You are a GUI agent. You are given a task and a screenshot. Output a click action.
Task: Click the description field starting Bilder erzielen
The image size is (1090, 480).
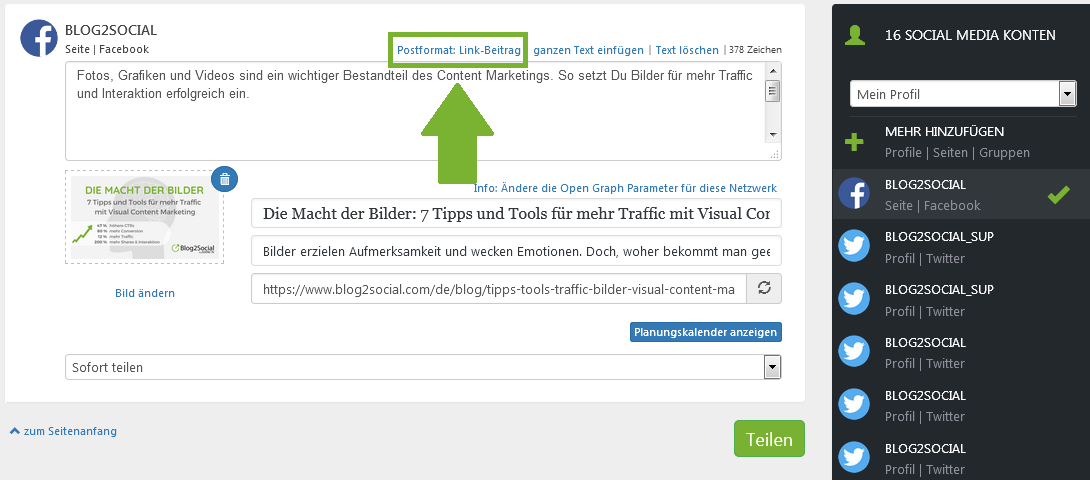[x=516, y=251]
